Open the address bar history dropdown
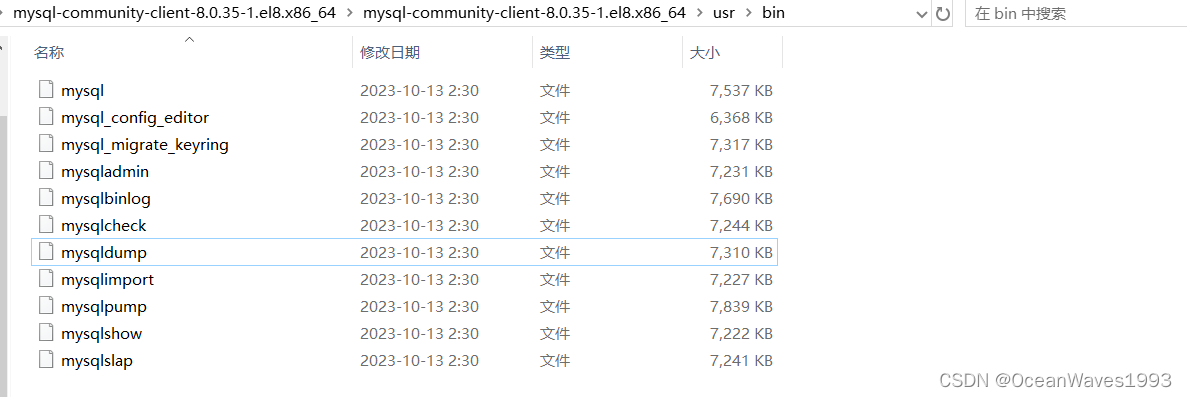The height and width of the screenshot is (397, 1187). coord(921,14)
